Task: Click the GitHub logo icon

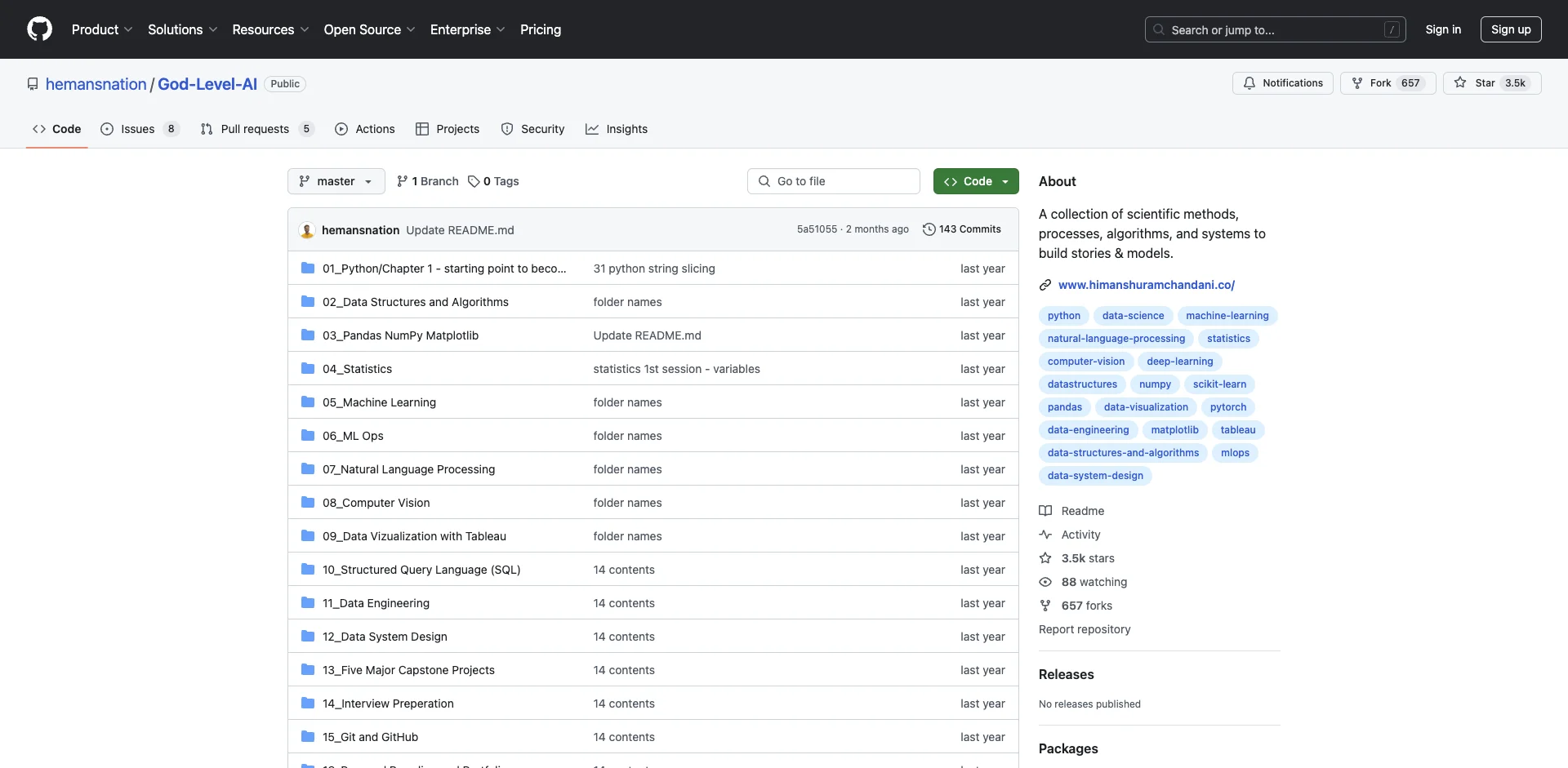Action: 39,29
